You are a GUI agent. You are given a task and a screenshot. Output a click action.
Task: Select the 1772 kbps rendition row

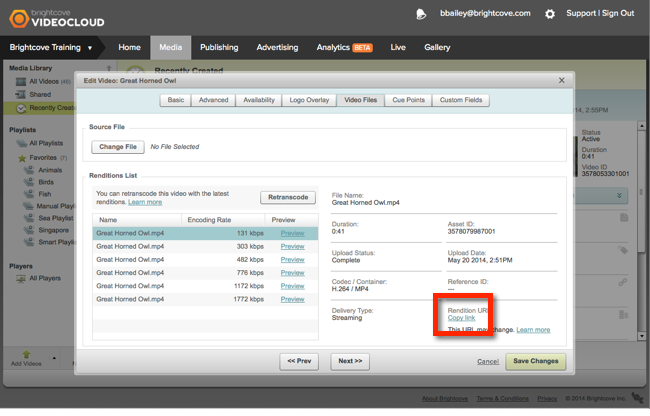(206, 300)
